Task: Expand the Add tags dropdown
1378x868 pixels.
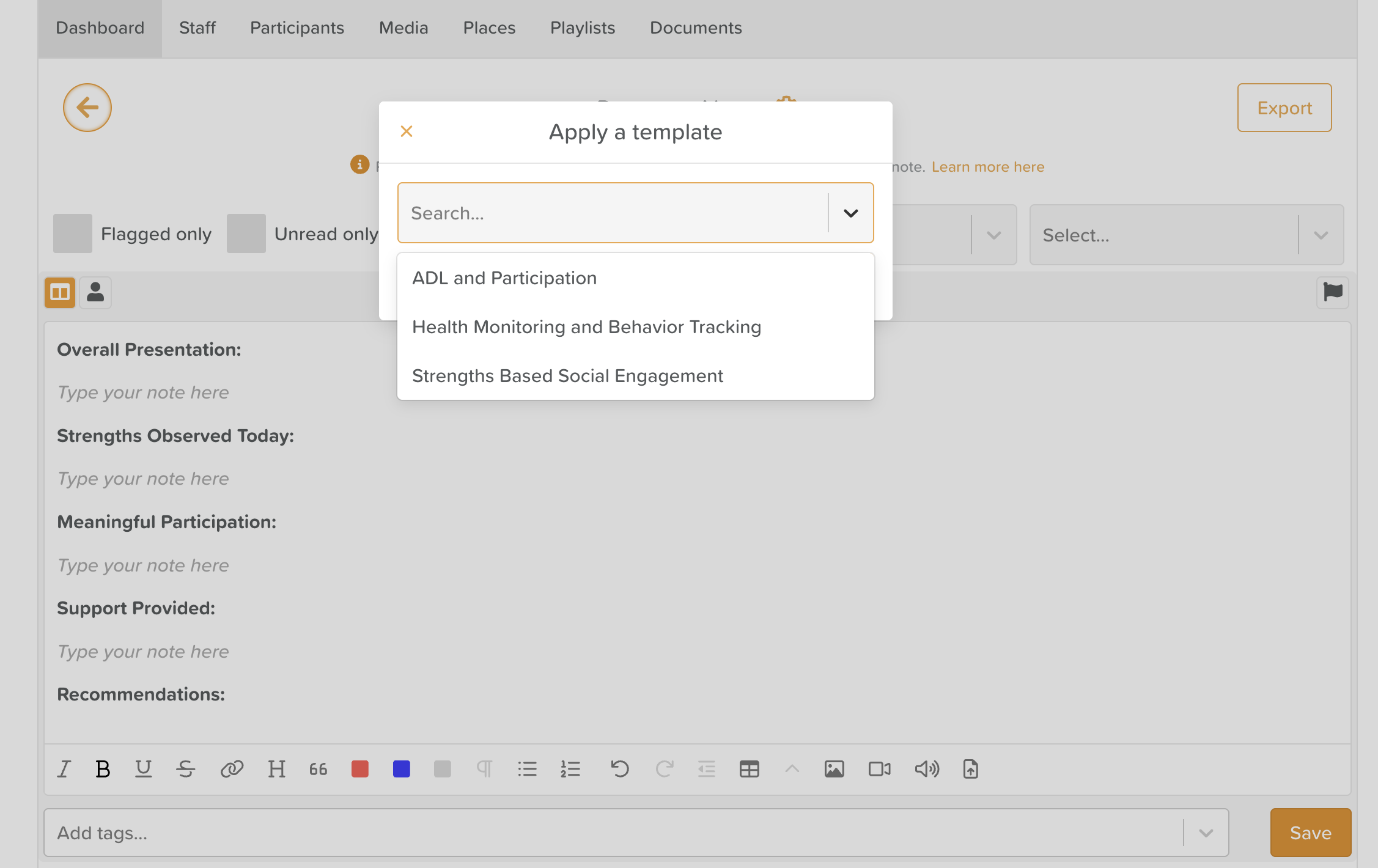Action: tap(1206, 833)
